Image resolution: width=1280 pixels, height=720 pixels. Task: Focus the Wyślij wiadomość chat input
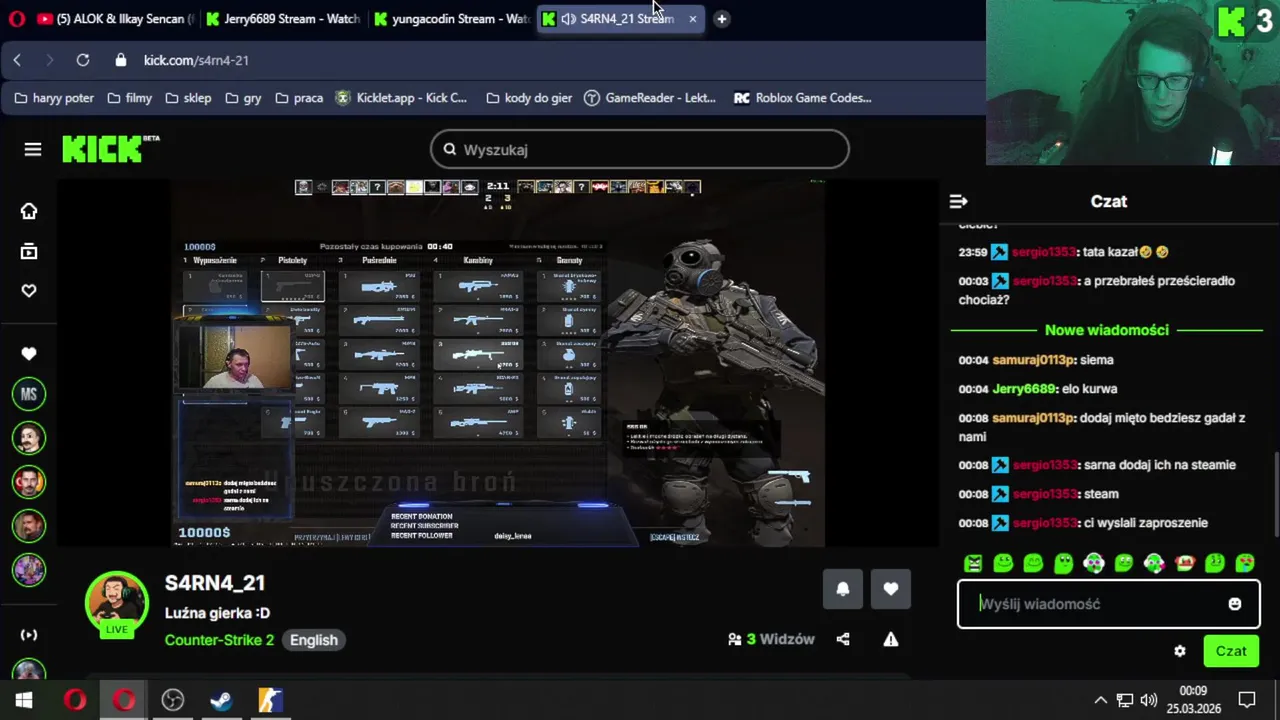pos(1109,604)
